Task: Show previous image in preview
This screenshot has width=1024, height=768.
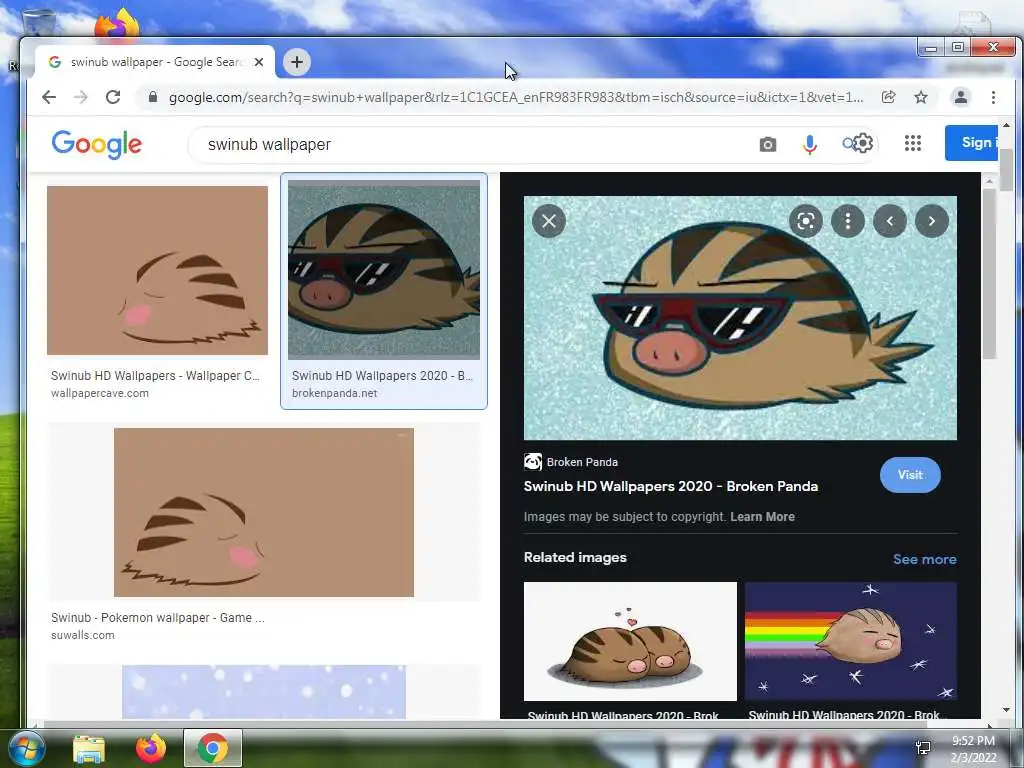Action: pos(889,221)
